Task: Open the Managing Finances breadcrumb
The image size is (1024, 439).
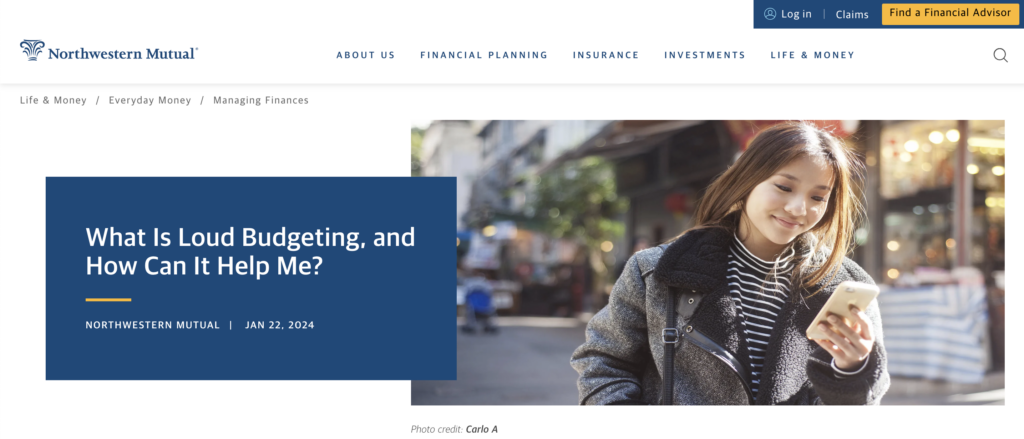Action: point(261,101)
